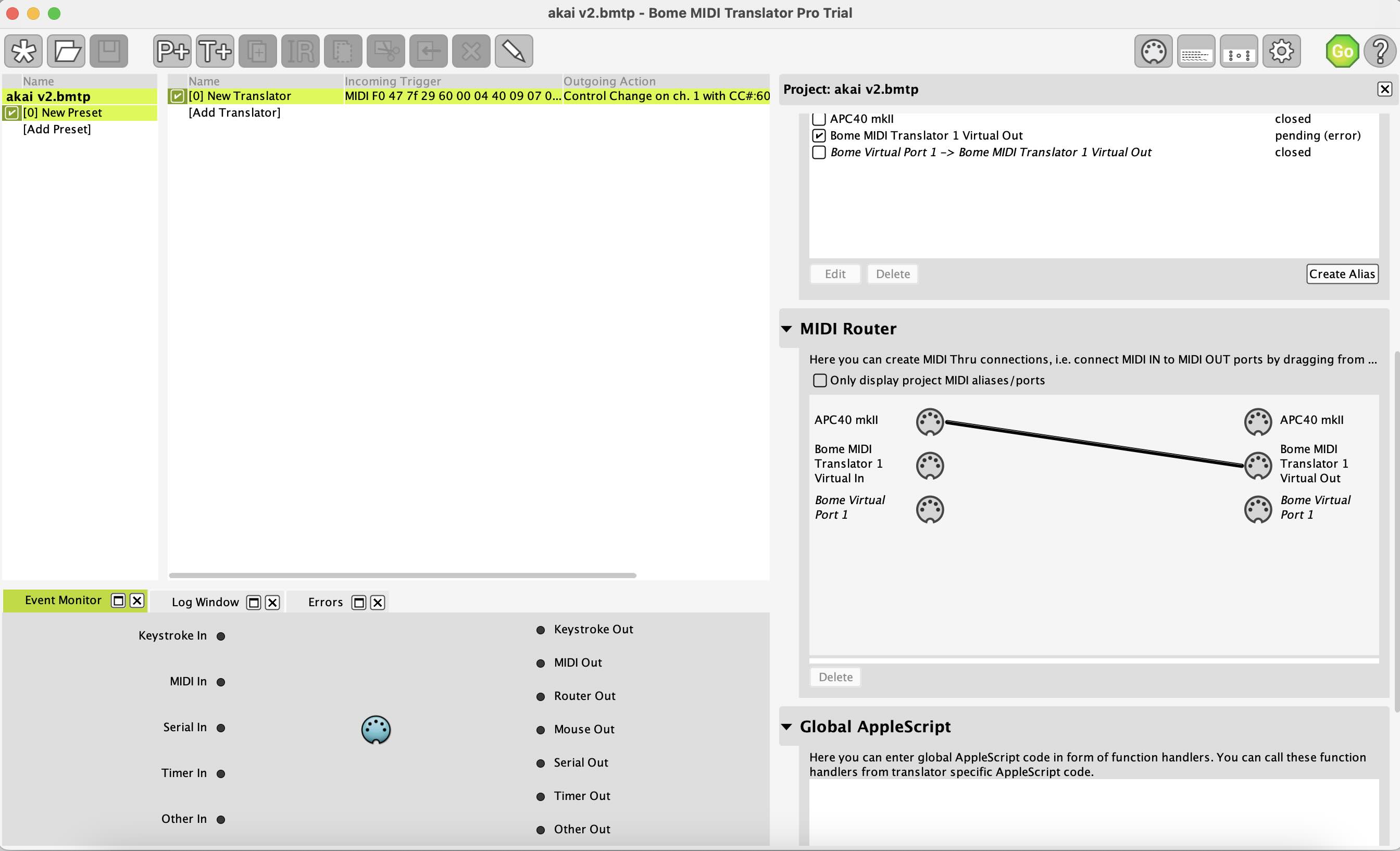Add a new translator with T+ button
Image resolution: width=1400 pixels, height=851 pixels.
point(215,51)
